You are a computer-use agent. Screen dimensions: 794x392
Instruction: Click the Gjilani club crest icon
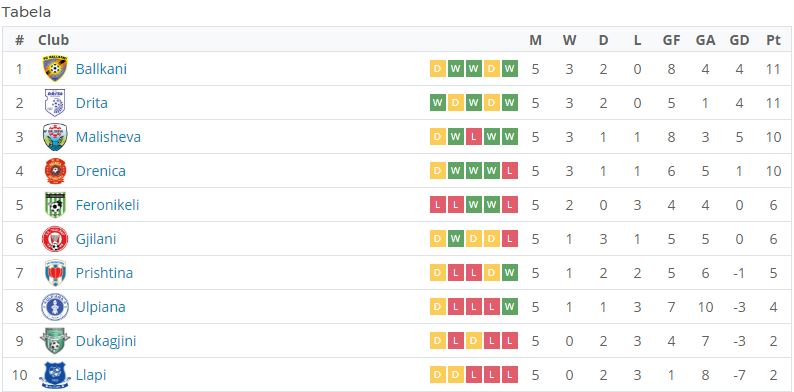[x=55, y=239]
